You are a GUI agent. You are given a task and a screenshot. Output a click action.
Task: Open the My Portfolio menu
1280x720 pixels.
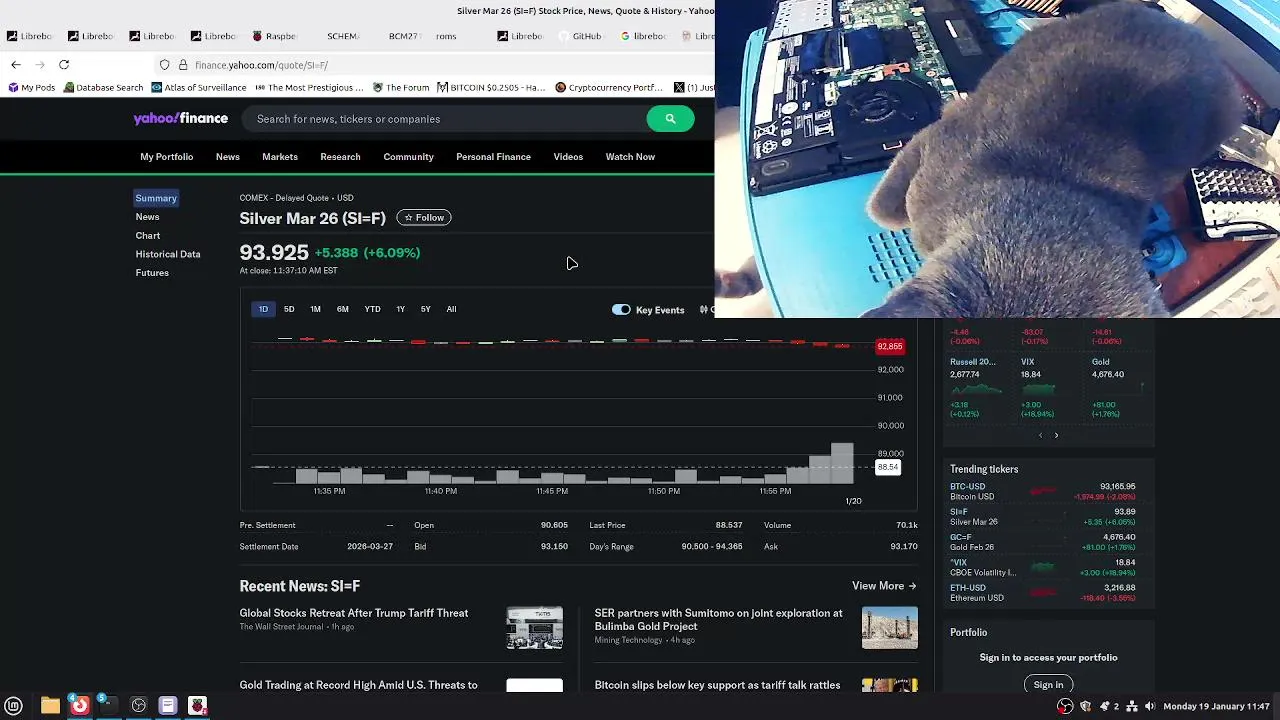166,157
